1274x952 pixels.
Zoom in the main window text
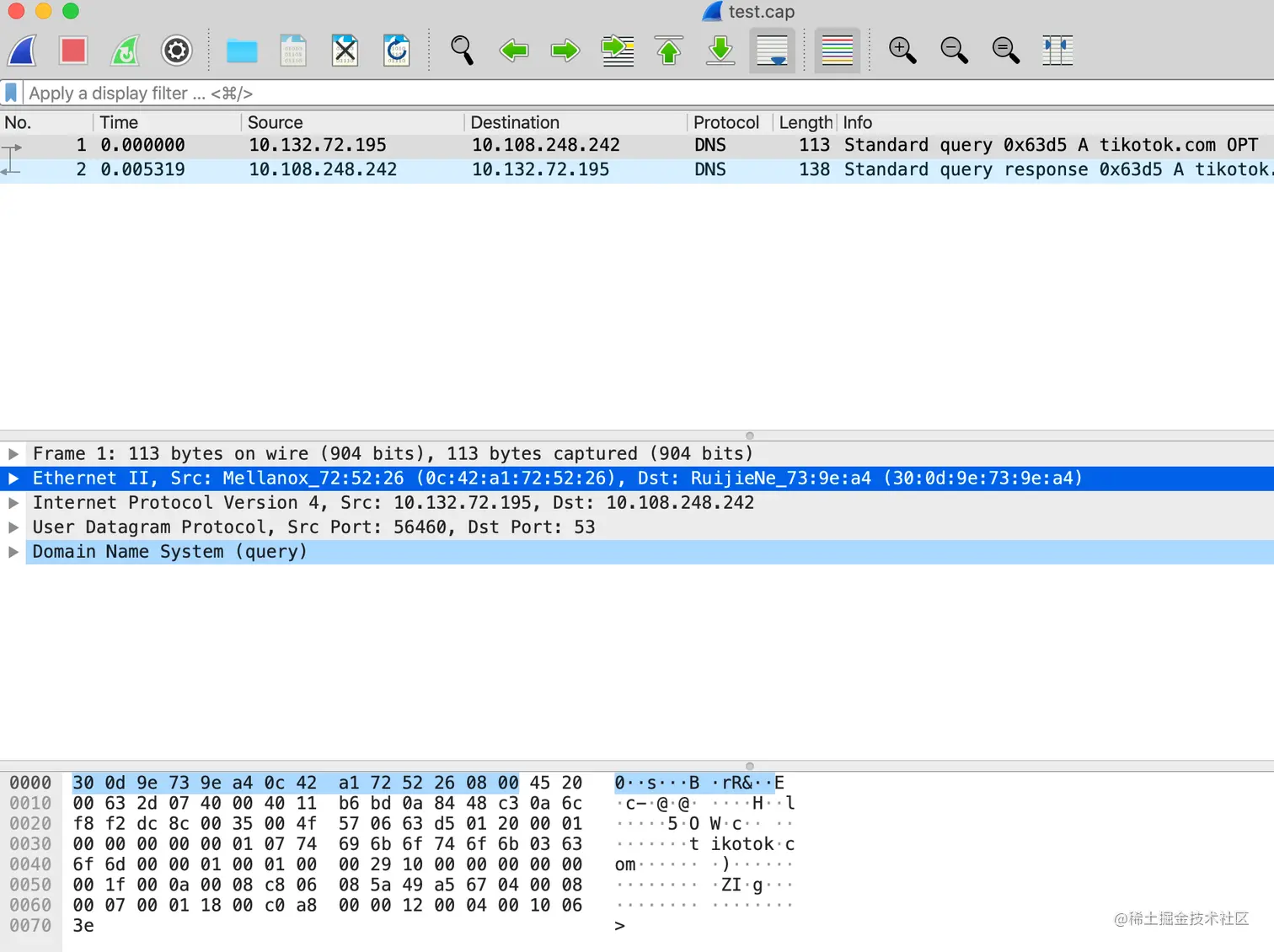(x=902, y=51)
